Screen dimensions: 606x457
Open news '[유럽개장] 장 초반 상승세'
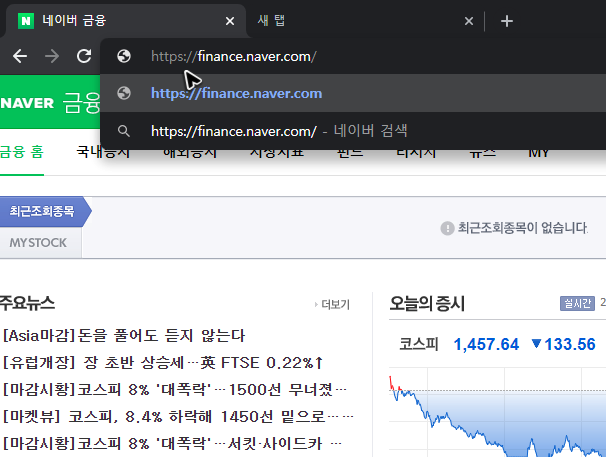click(163, 363)
